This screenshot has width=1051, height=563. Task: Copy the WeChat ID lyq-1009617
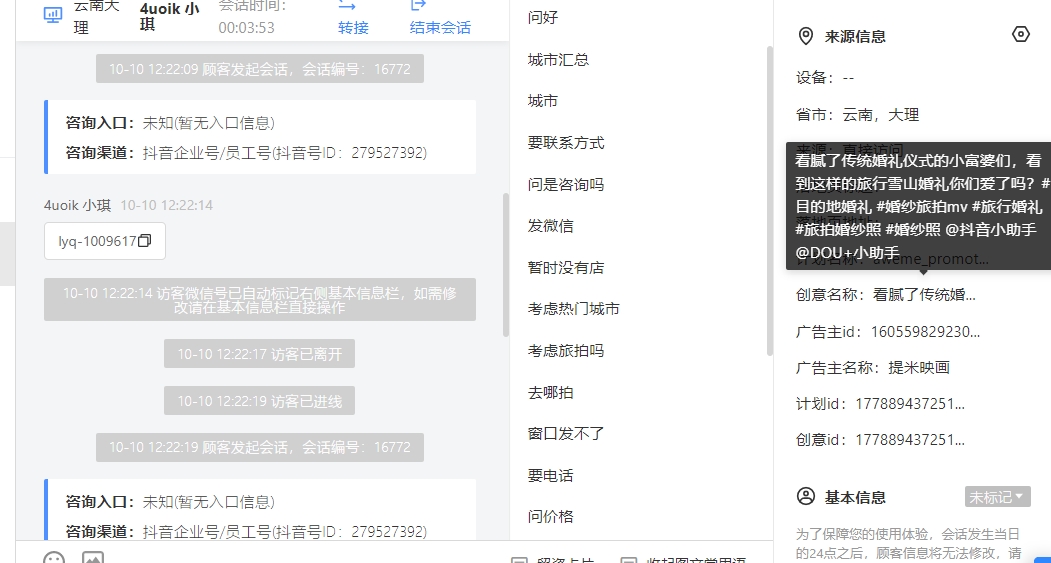pyautogui.click(x=144, y=241)
